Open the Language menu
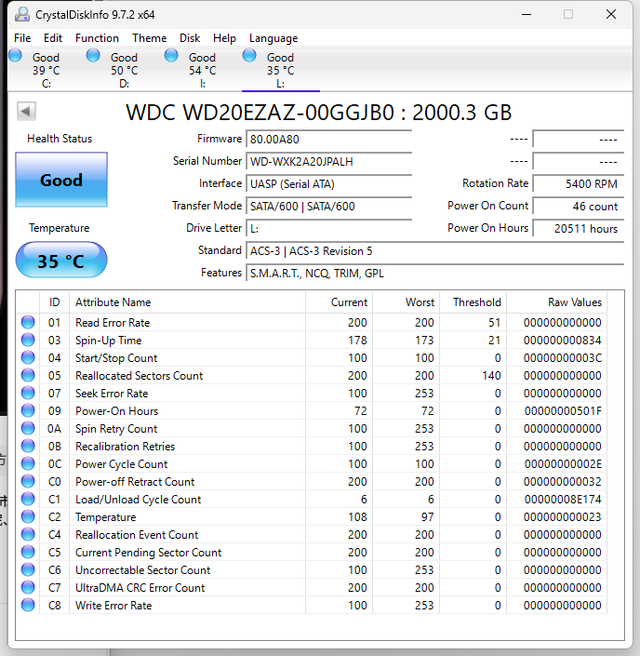 tap(274, 38)
